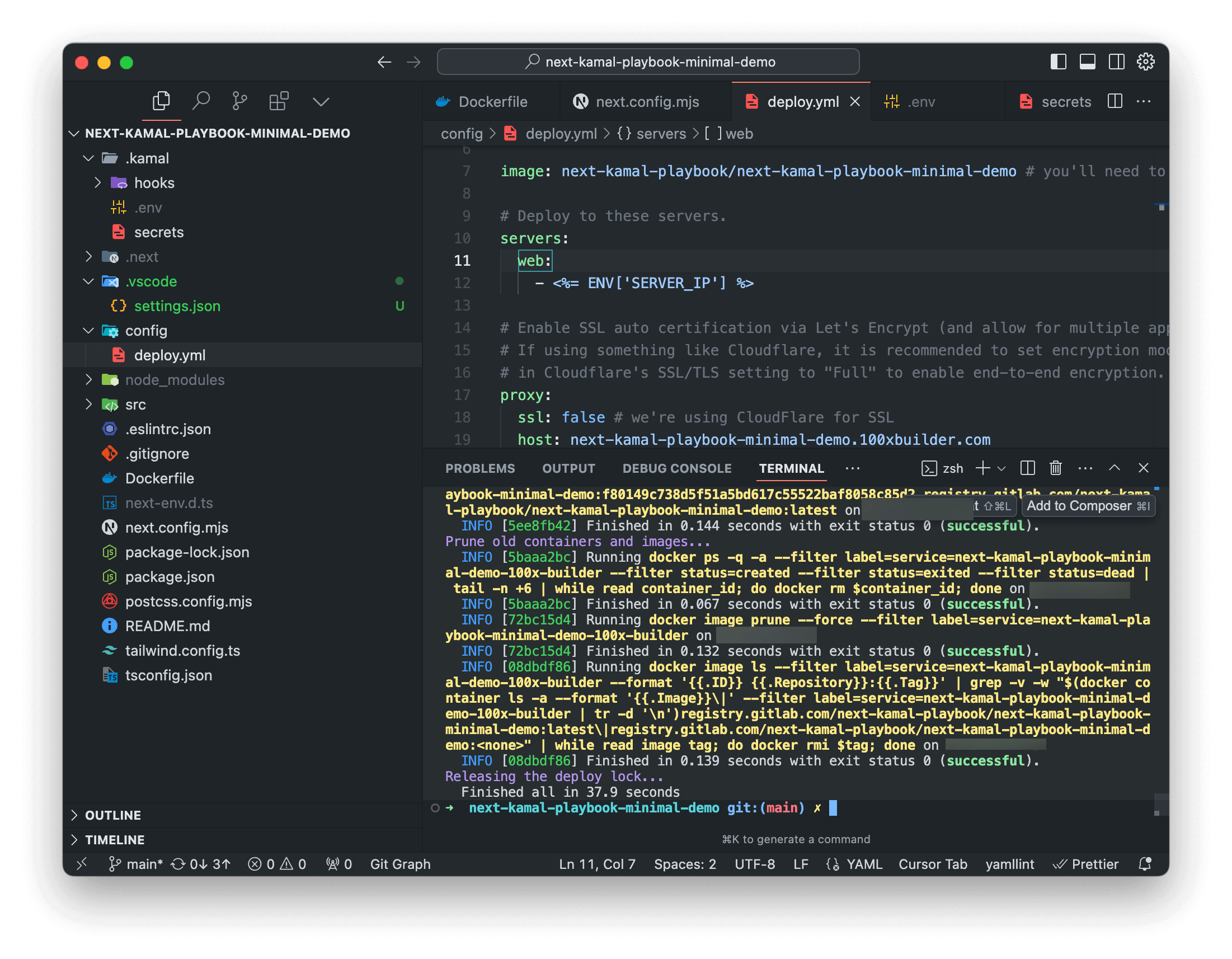This screenshot has width=1232, height=959.
Task: Split the editor to the right
Action: [1115, 101]
